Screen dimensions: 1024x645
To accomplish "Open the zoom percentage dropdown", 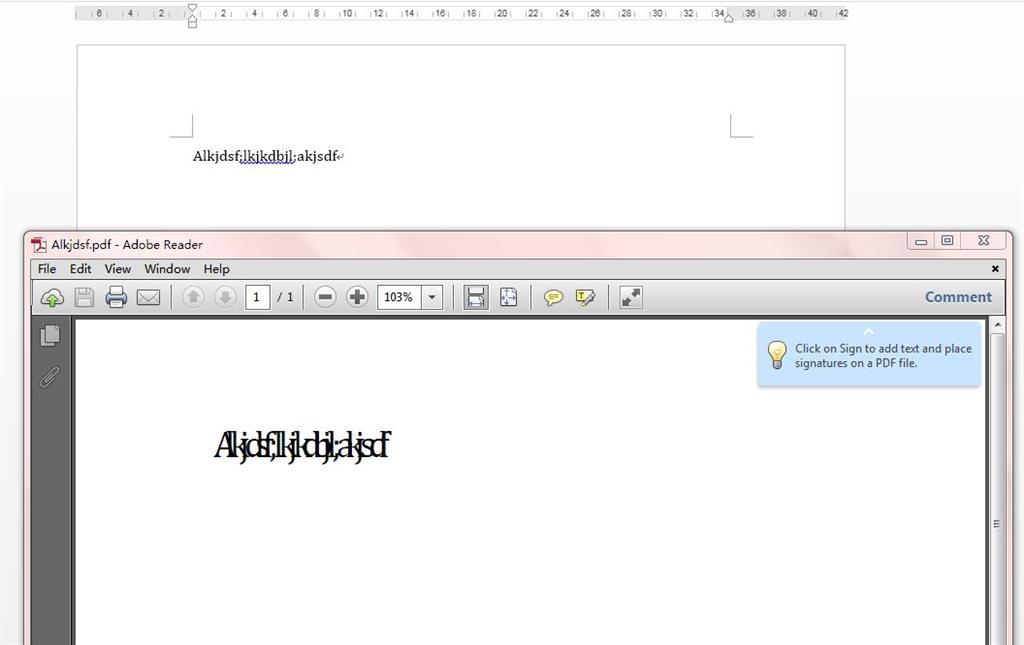I will click(x=432, y=297).
